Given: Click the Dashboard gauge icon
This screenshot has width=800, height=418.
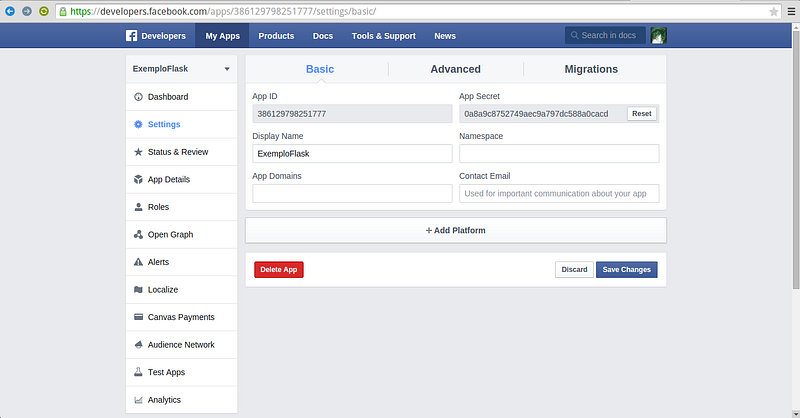Looking at the screenshot, I should (138, 97).
